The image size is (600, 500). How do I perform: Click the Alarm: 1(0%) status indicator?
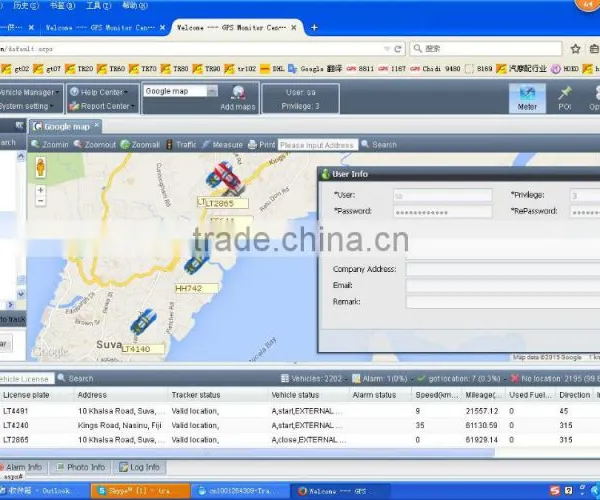tap(380, 379)
